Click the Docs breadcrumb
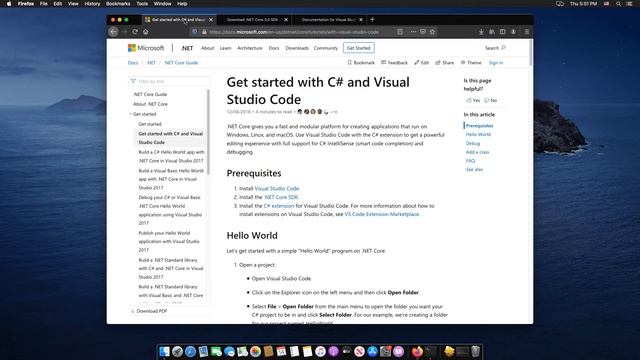Viewport: 640px width, 360px height. click(x=133, y=63)
